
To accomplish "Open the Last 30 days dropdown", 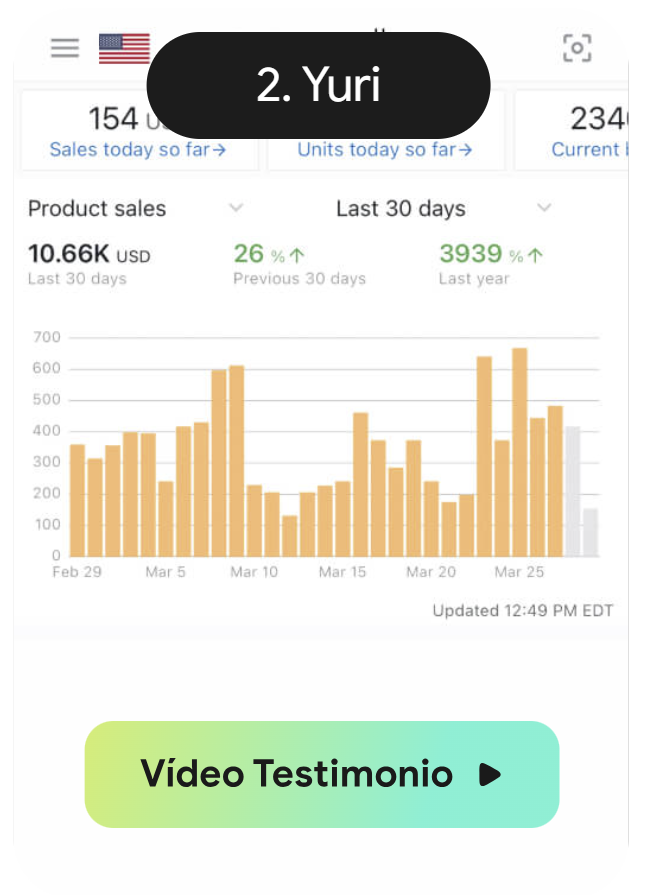I will pyautogui.click(x=544, y=208).
